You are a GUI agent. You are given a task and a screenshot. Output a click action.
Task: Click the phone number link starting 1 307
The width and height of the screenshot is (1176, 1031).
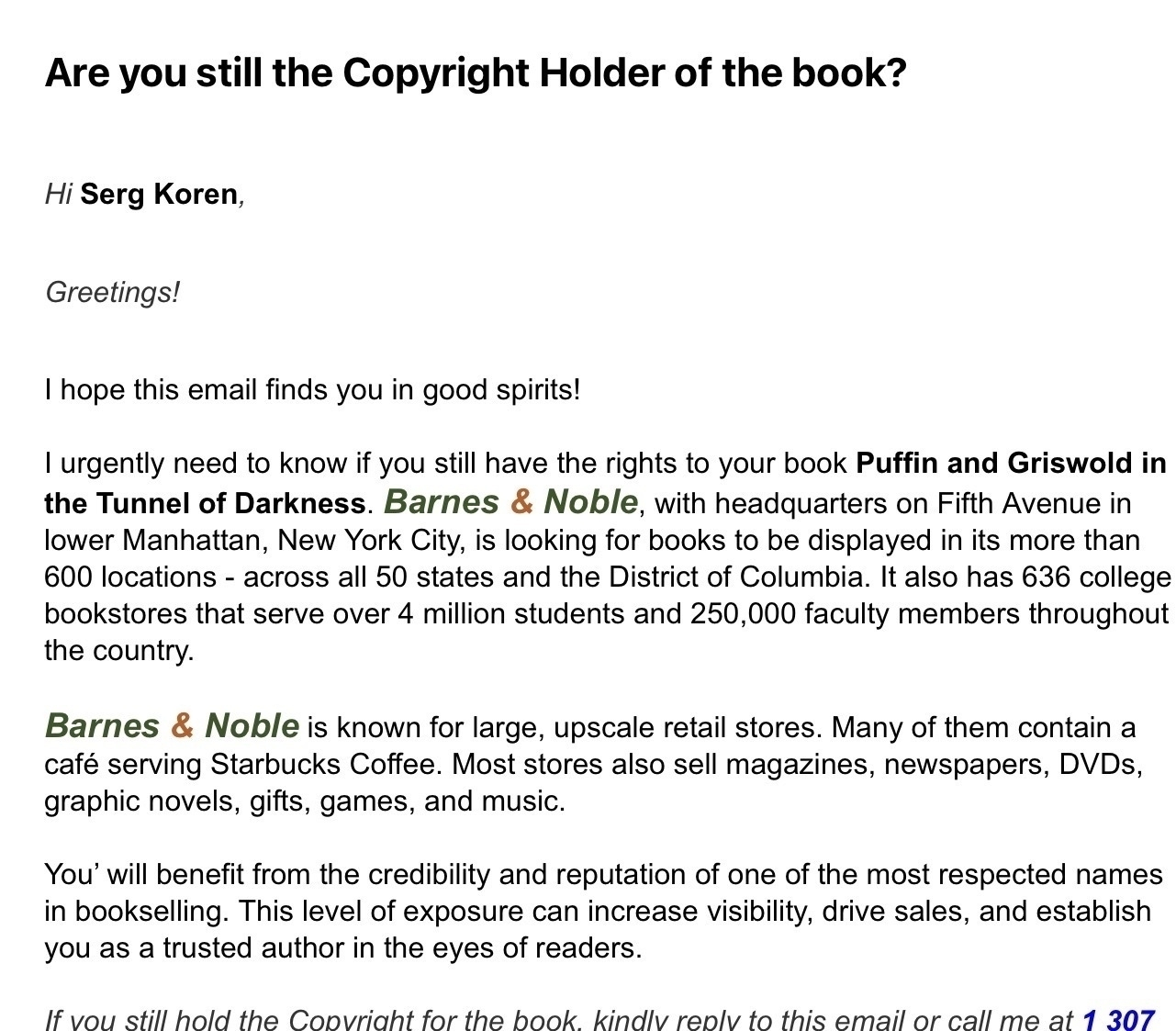1117,1019
